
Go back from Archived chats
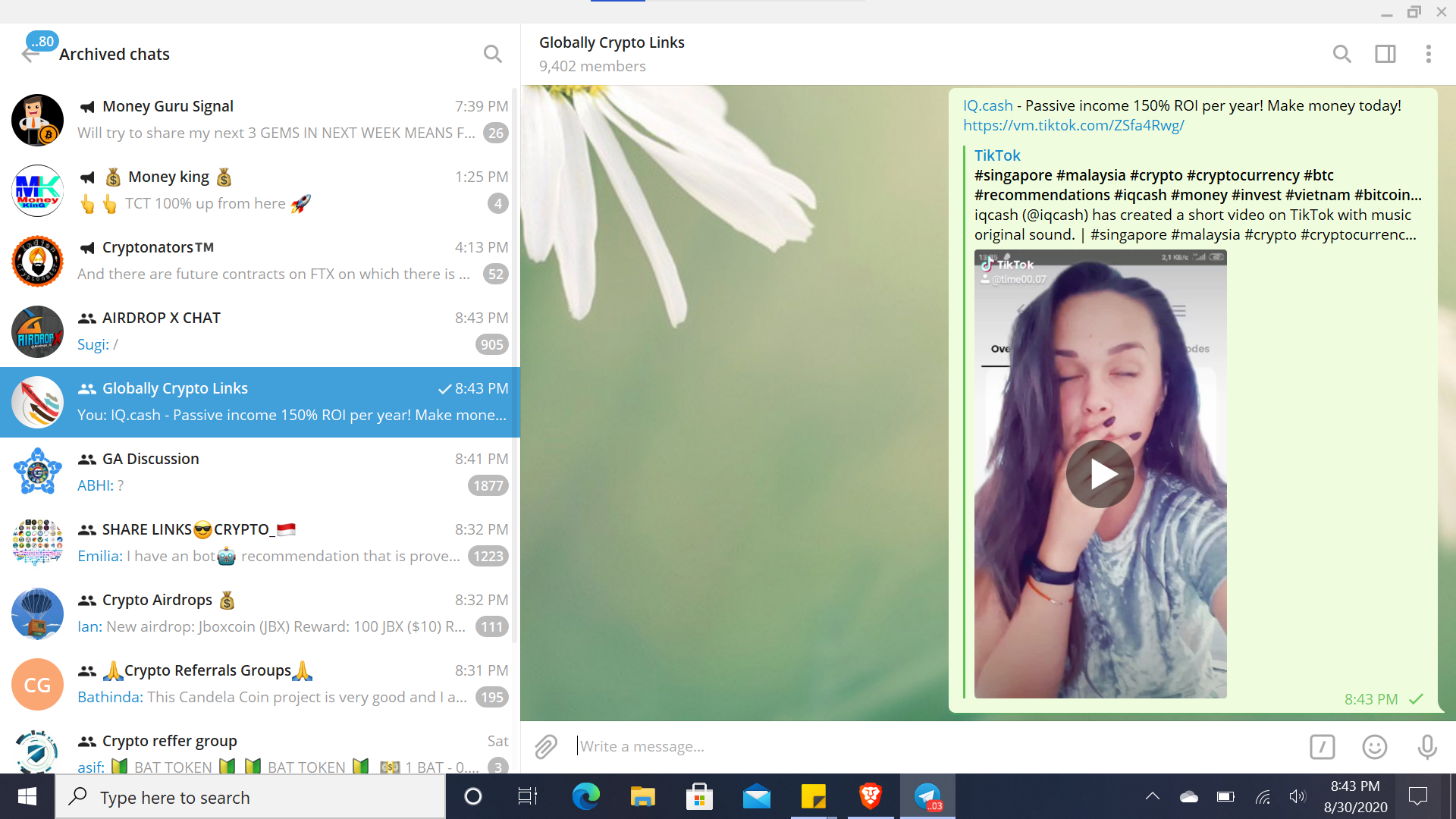click(x=30, y=54)
